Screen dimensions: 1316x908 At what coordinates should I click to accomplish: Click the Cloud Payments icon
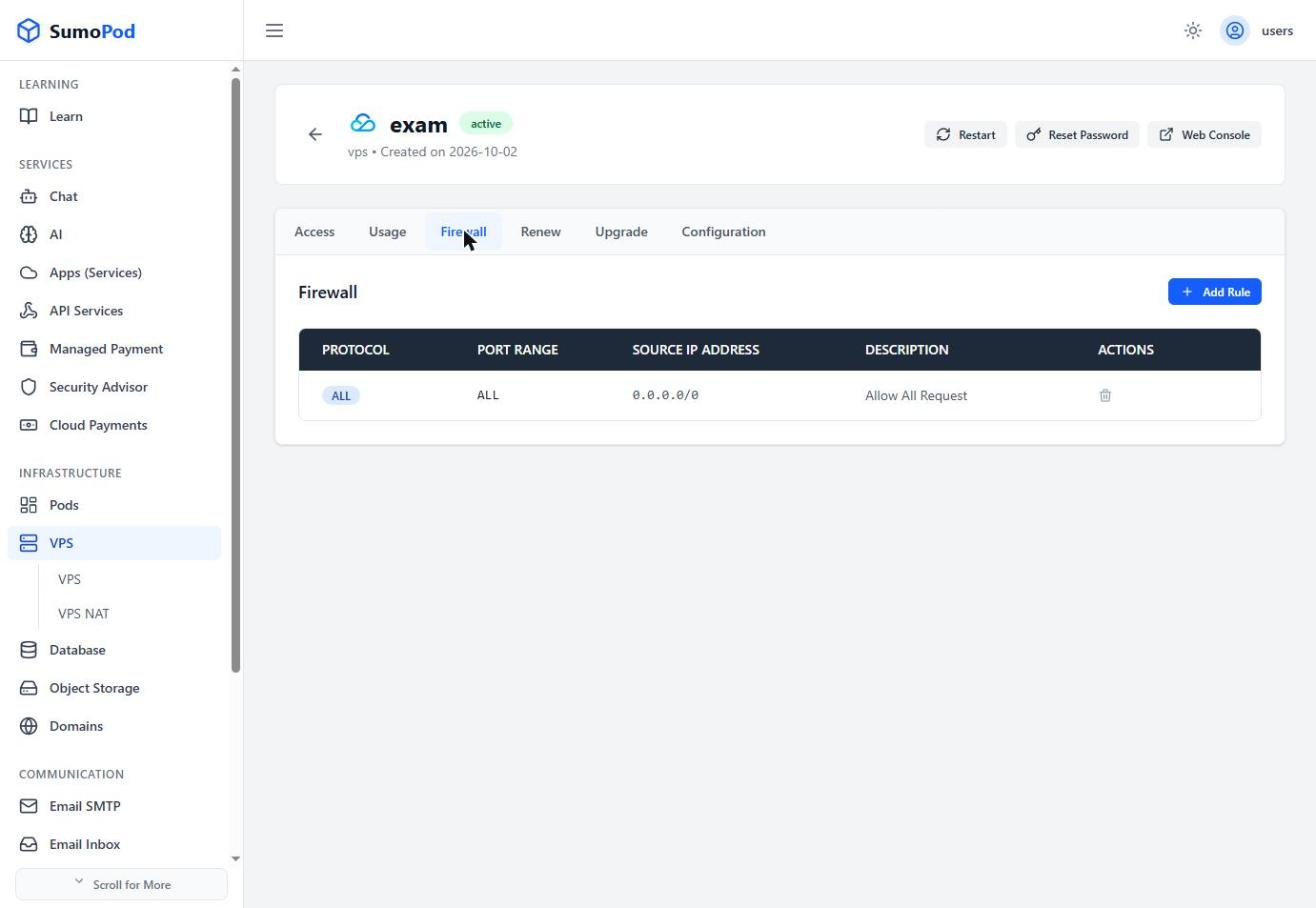coord(29,425)
